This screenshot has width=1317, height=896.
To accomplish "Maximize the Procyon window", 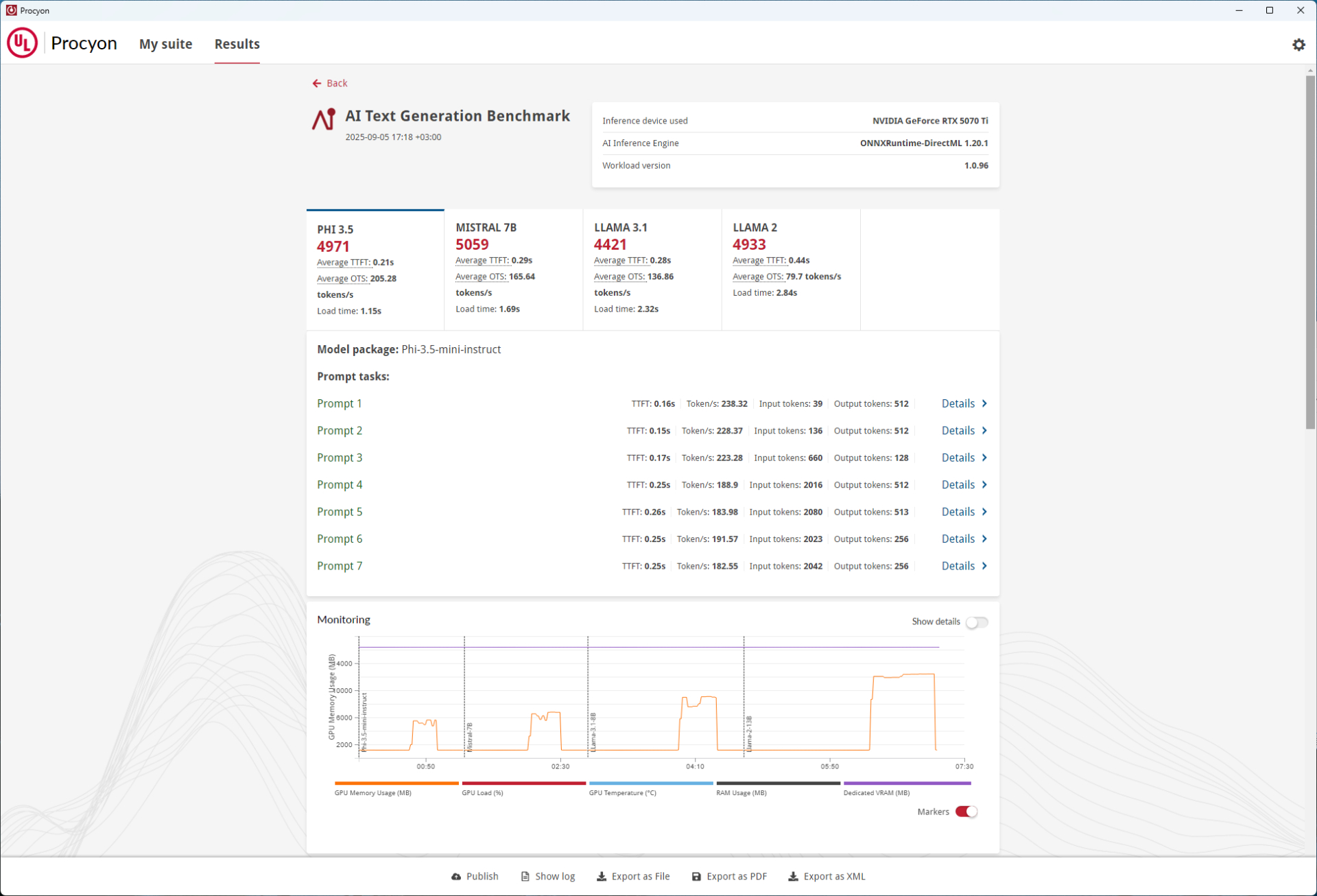I will pos(1270,10).
